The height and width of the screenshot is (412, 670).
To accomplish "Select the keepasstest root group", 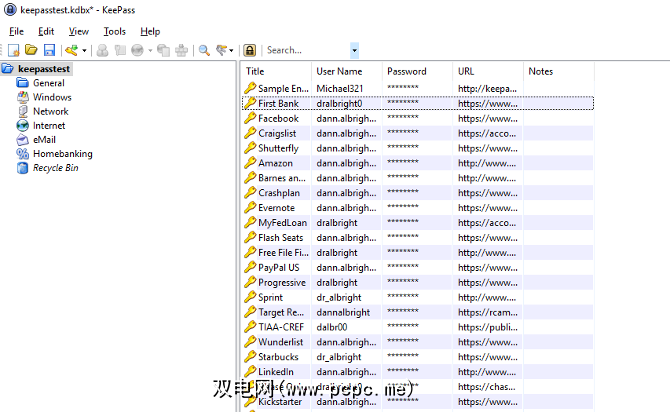I will 44,69.
